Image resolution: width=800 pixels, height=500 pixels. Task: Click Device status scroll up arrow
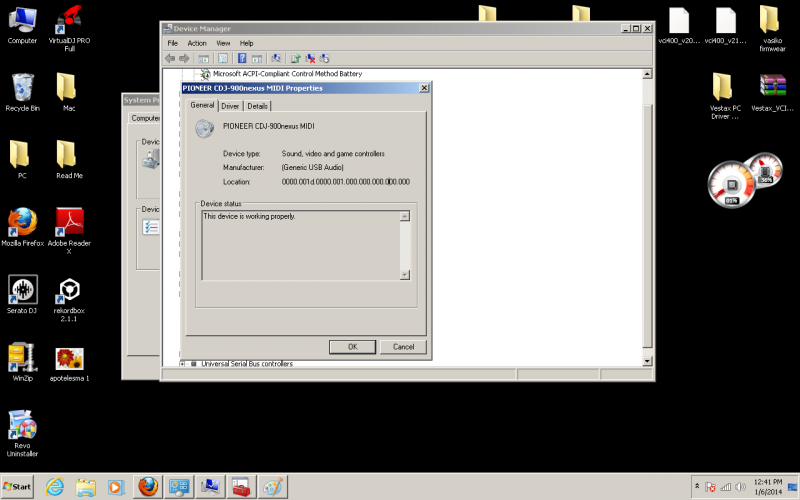(x=405, y=216)
